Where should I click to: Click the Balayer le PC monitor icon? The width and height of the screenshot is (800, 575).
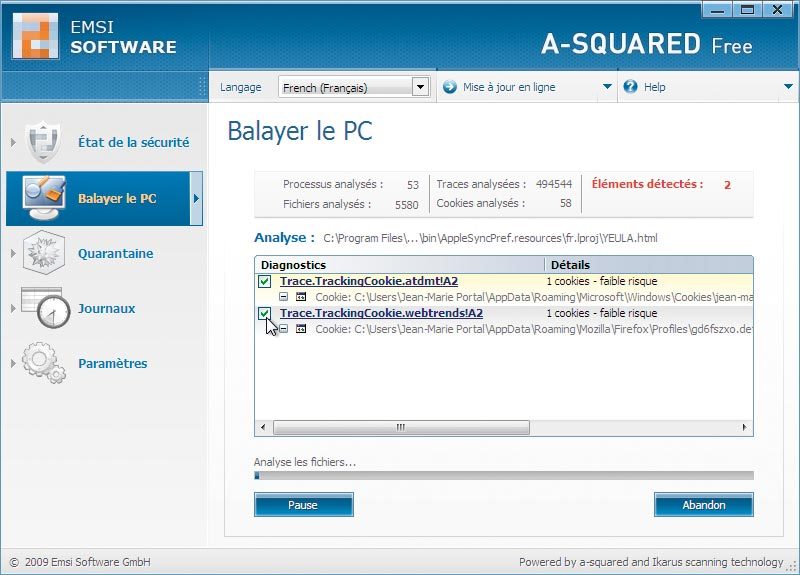44,198
